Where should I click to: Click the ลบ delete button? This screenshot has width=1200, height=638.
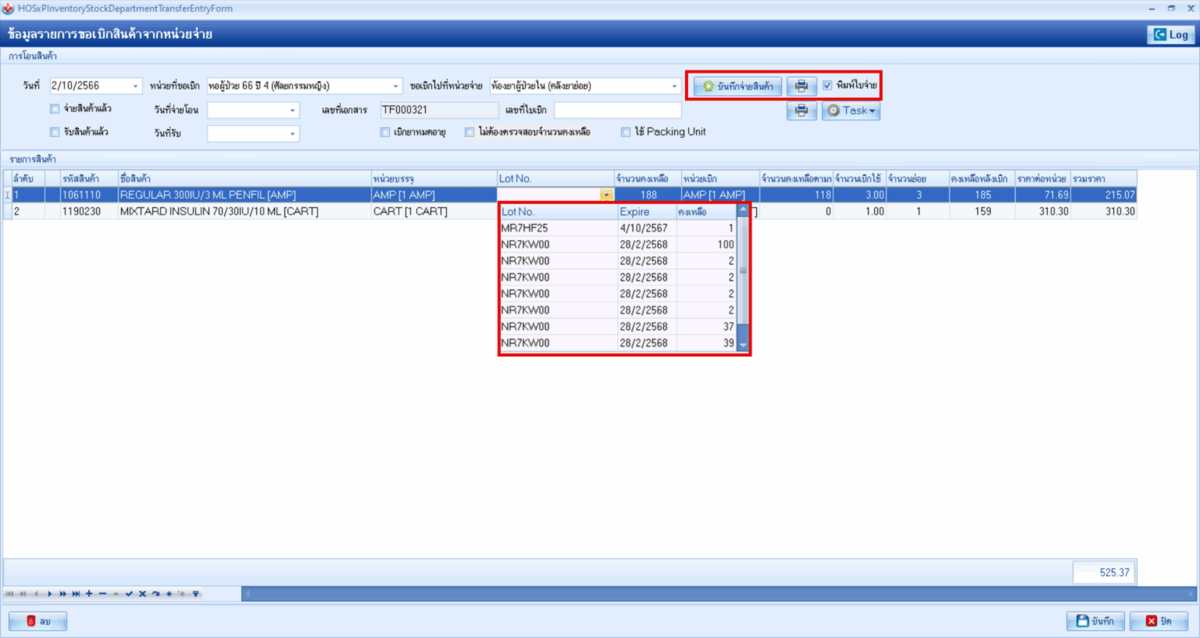coord(38,622)
